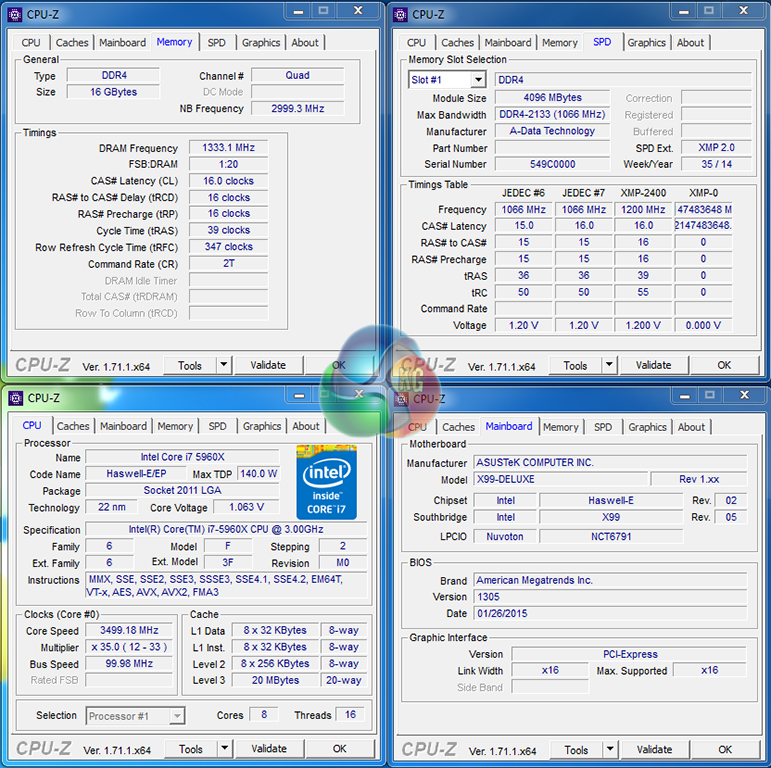
Task: Click Serial Number field 549C0000
Action: (x=552, y=164)
